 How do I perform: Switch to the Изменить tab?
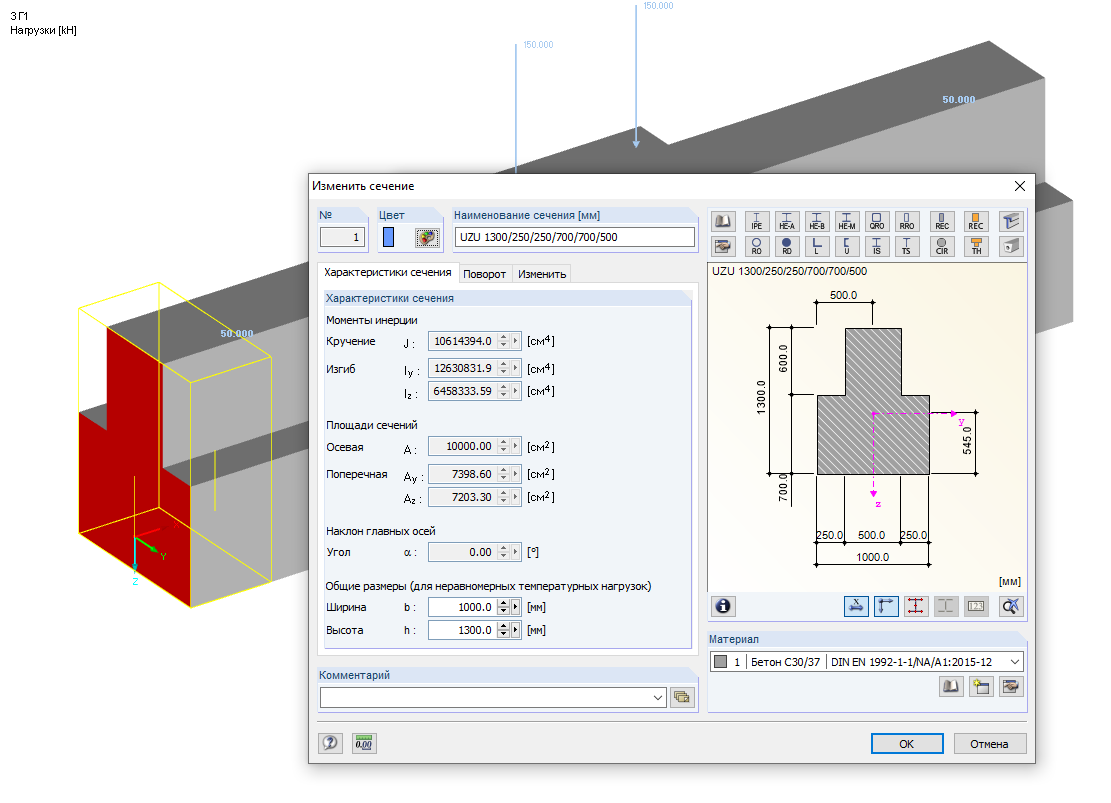tap(542, 274)
